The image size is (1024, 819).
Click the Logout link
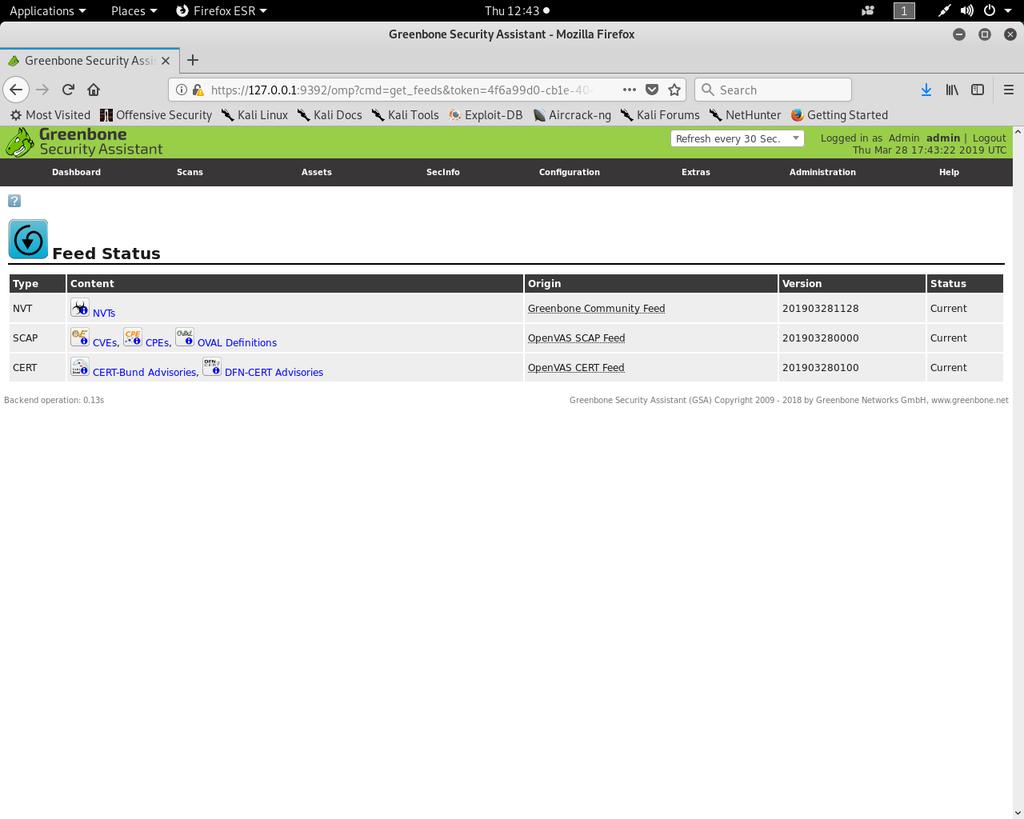click(x=989, y=138)
